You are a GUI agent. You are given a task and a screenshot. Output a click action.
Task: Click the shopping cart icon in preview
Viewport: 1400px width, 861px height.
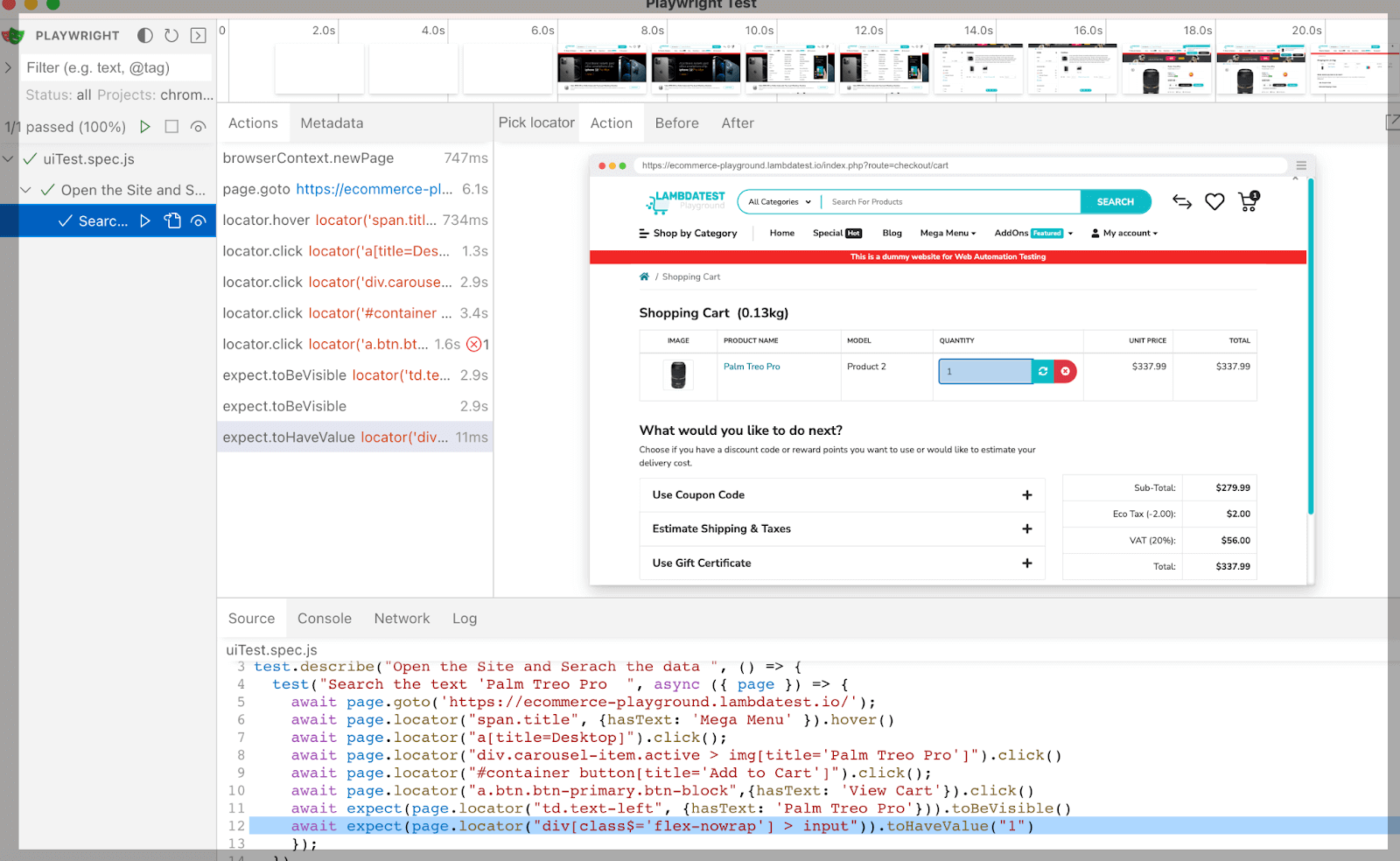(x=1249, y=202)
